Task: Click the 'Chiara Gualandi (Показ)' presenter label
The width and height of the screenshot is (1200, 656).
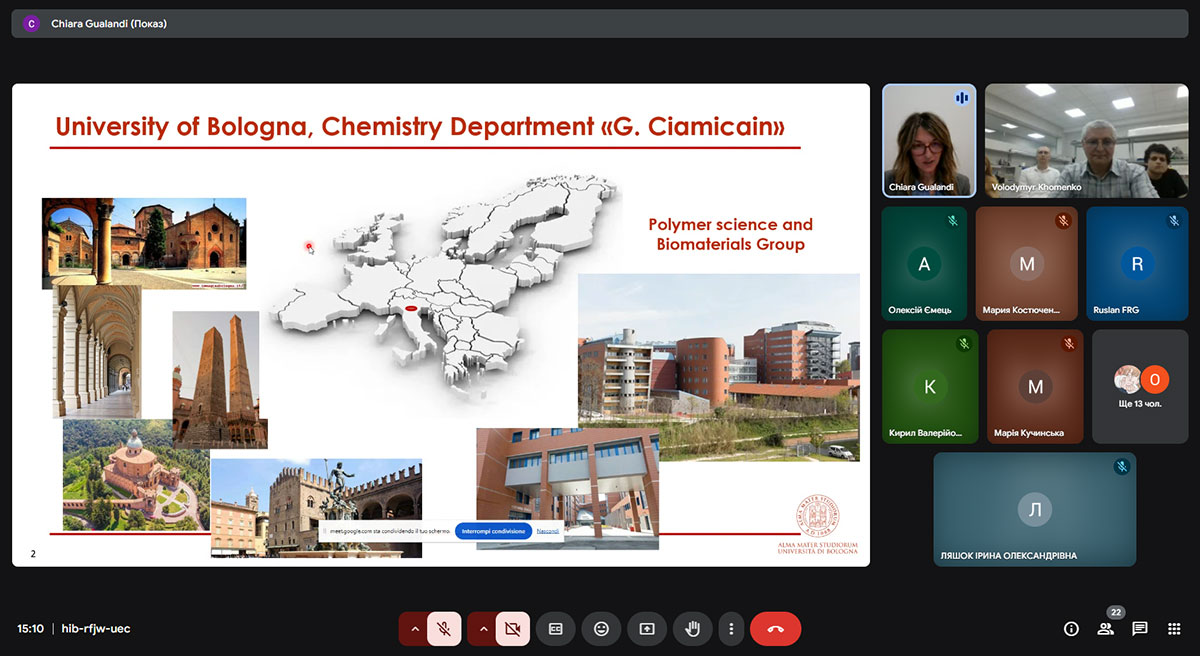Action: (x=109, y=23)
